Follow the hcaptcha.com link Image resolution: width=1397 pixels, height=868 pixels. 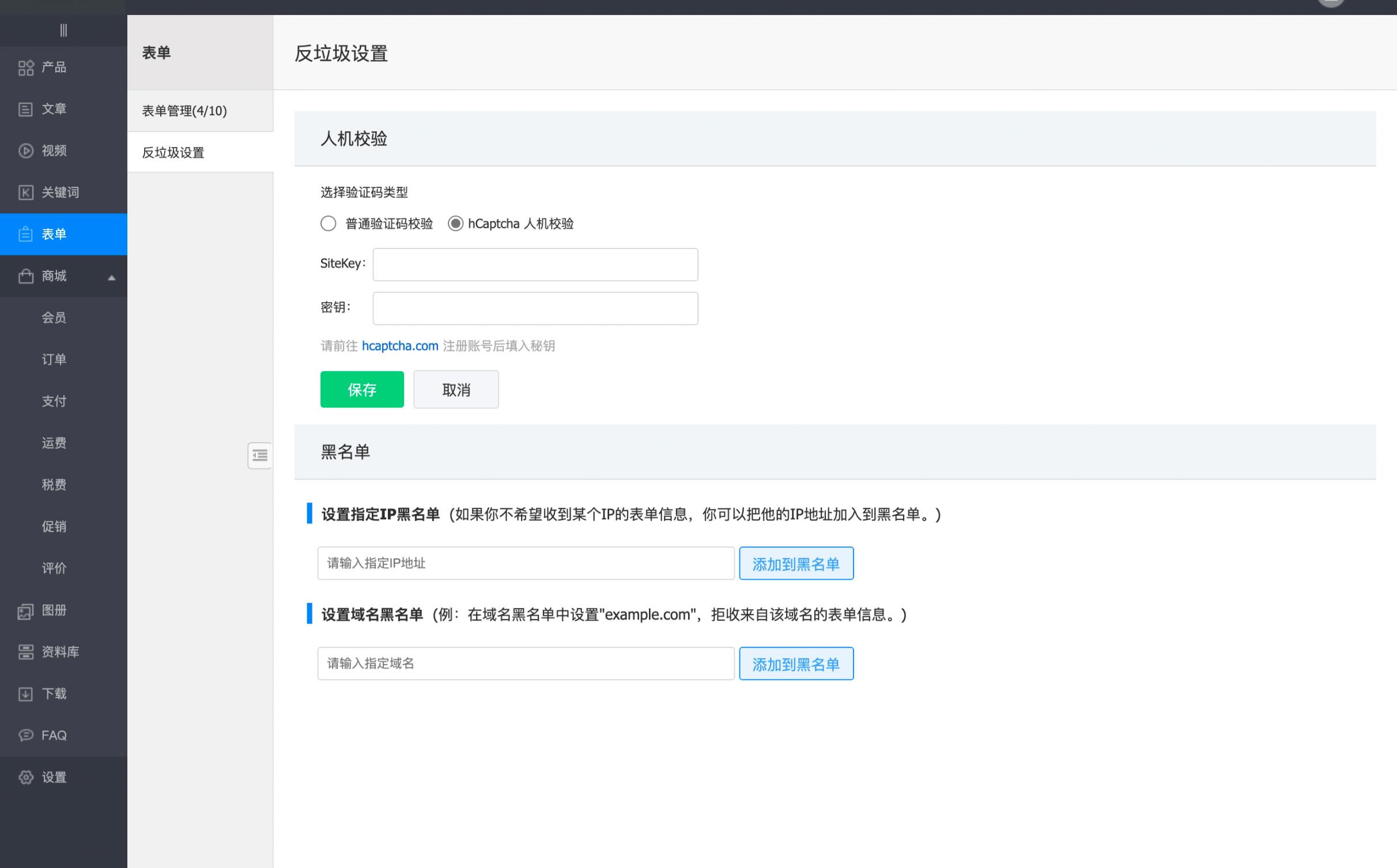[x=400, y=346]
